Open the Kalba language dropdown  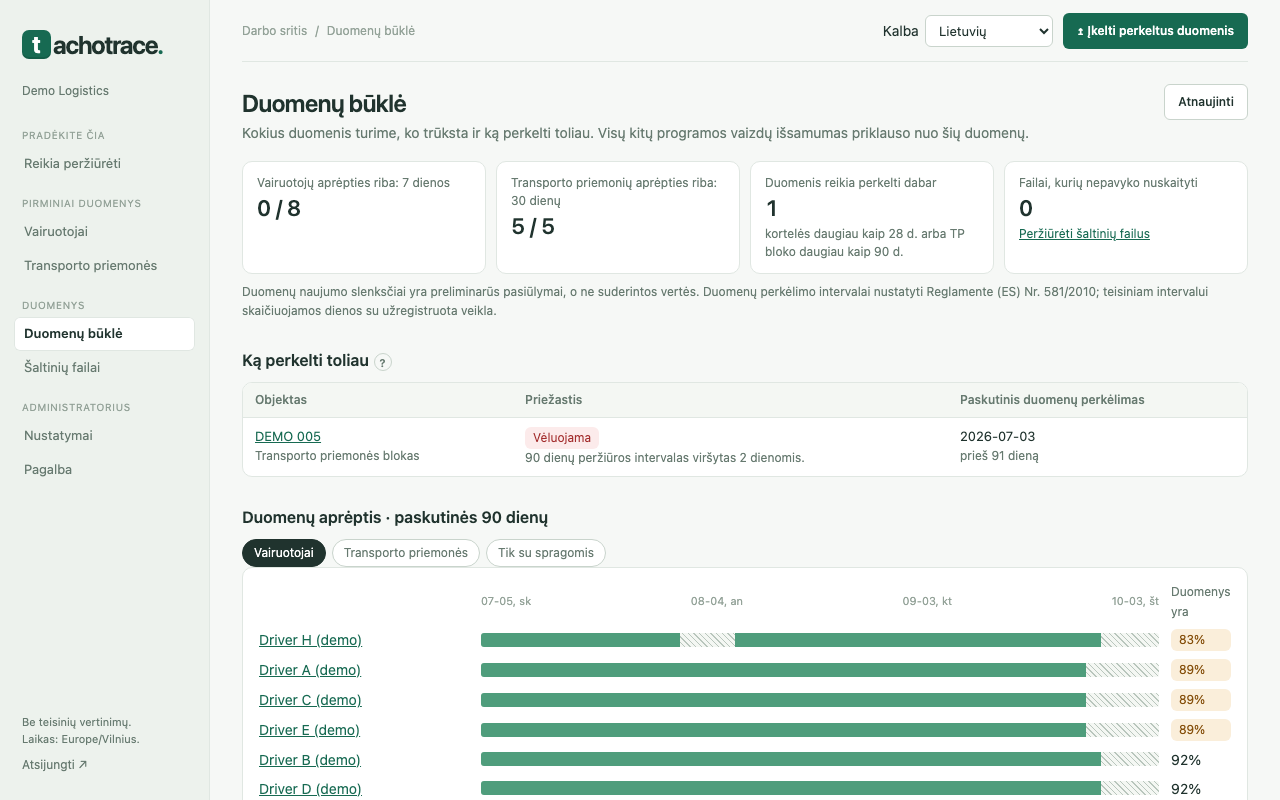coord(989,31)
